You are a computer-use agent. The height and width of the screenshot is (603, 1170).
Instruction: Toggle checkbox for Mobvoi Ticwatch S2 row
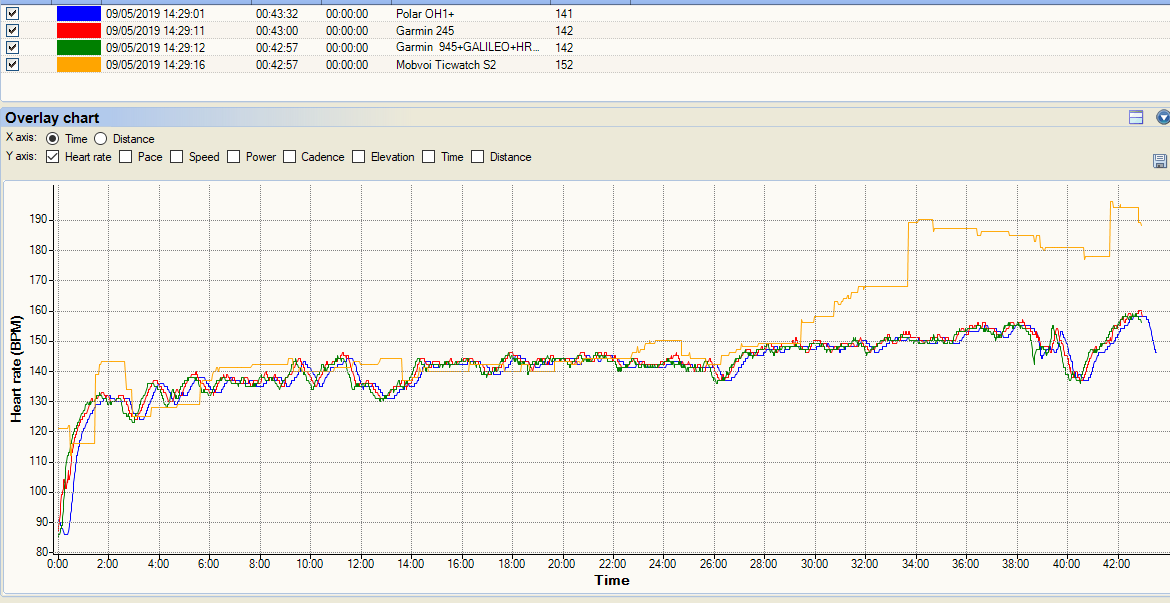[x=12, y=65]
